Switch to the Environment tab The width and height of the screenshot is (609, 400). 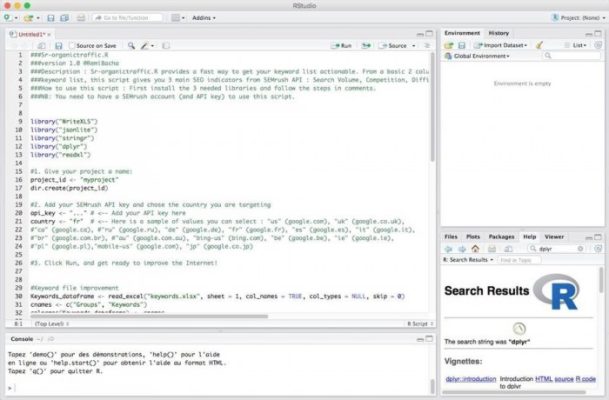pyautogui.click(x=462, y=33)
